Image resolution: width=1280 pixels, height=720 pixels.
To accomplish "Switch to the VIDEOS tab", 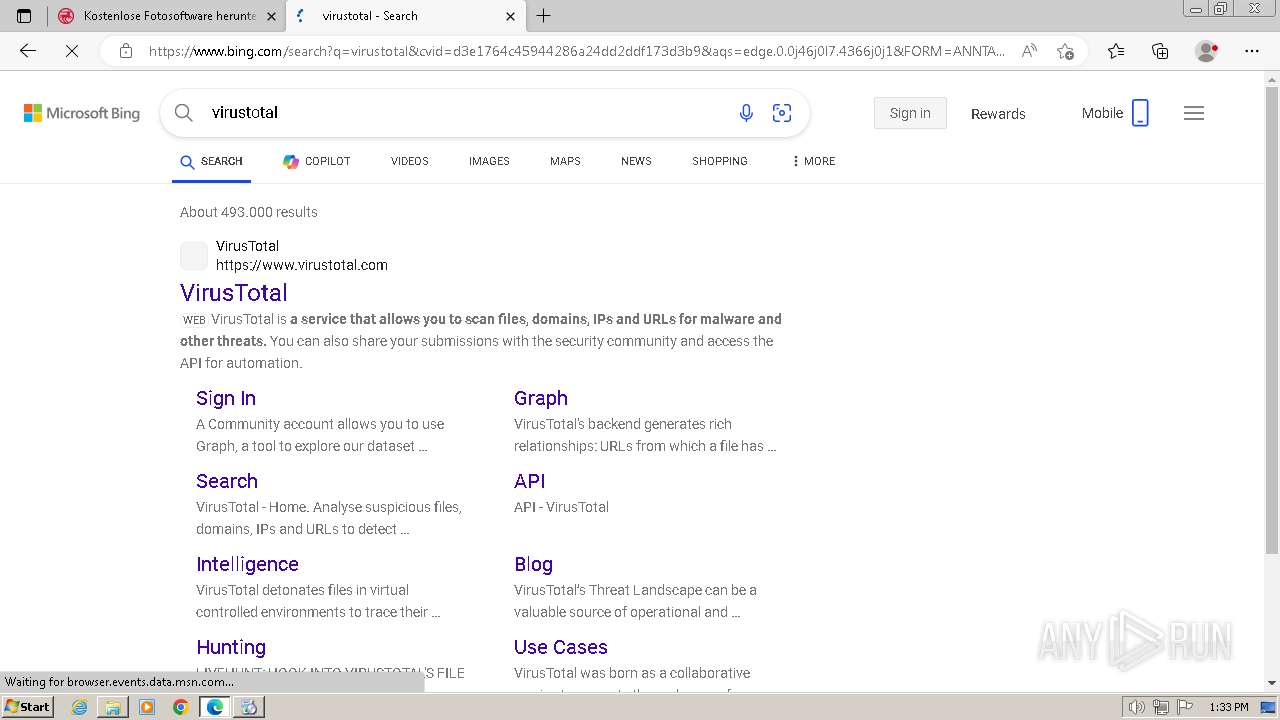I will pyautogui.click(x=410, y=161).
